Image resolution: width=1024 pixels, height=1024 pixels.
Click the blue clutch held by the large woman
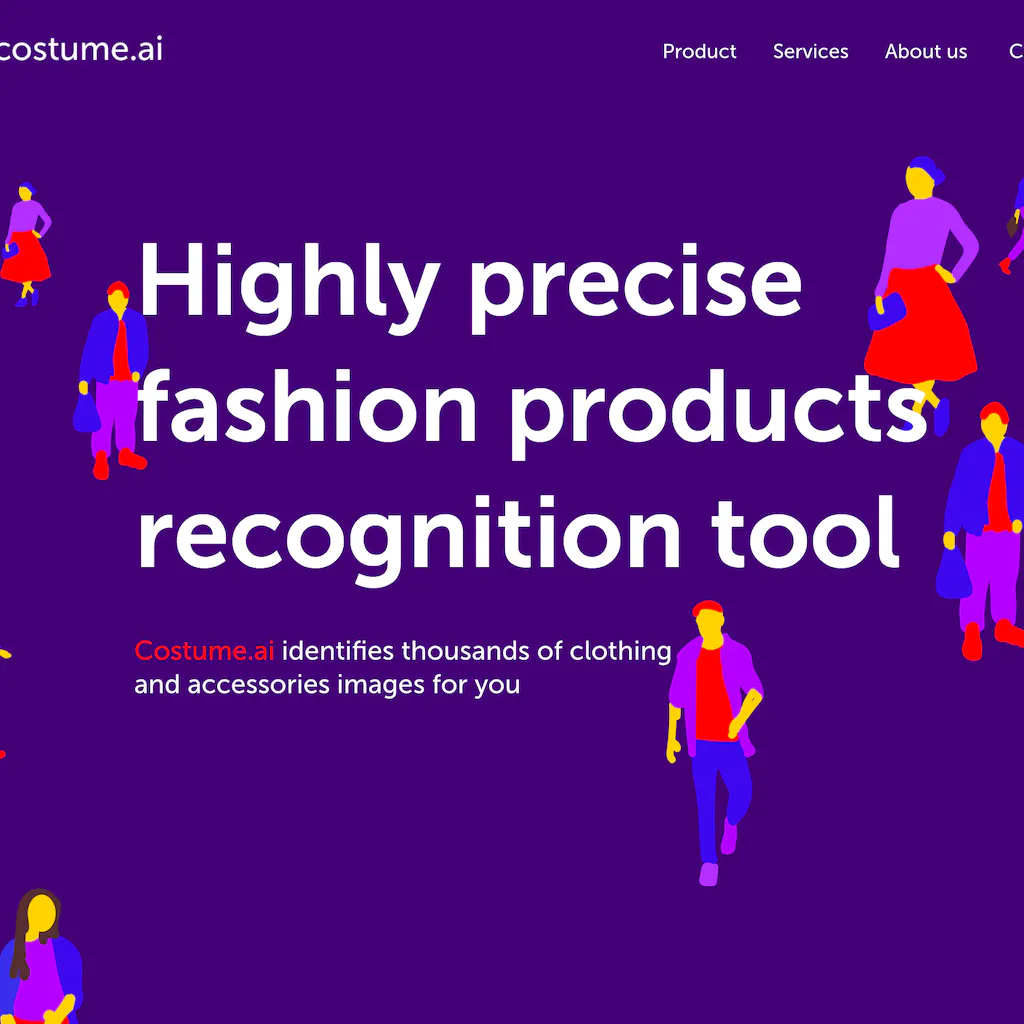pos(887,311)
